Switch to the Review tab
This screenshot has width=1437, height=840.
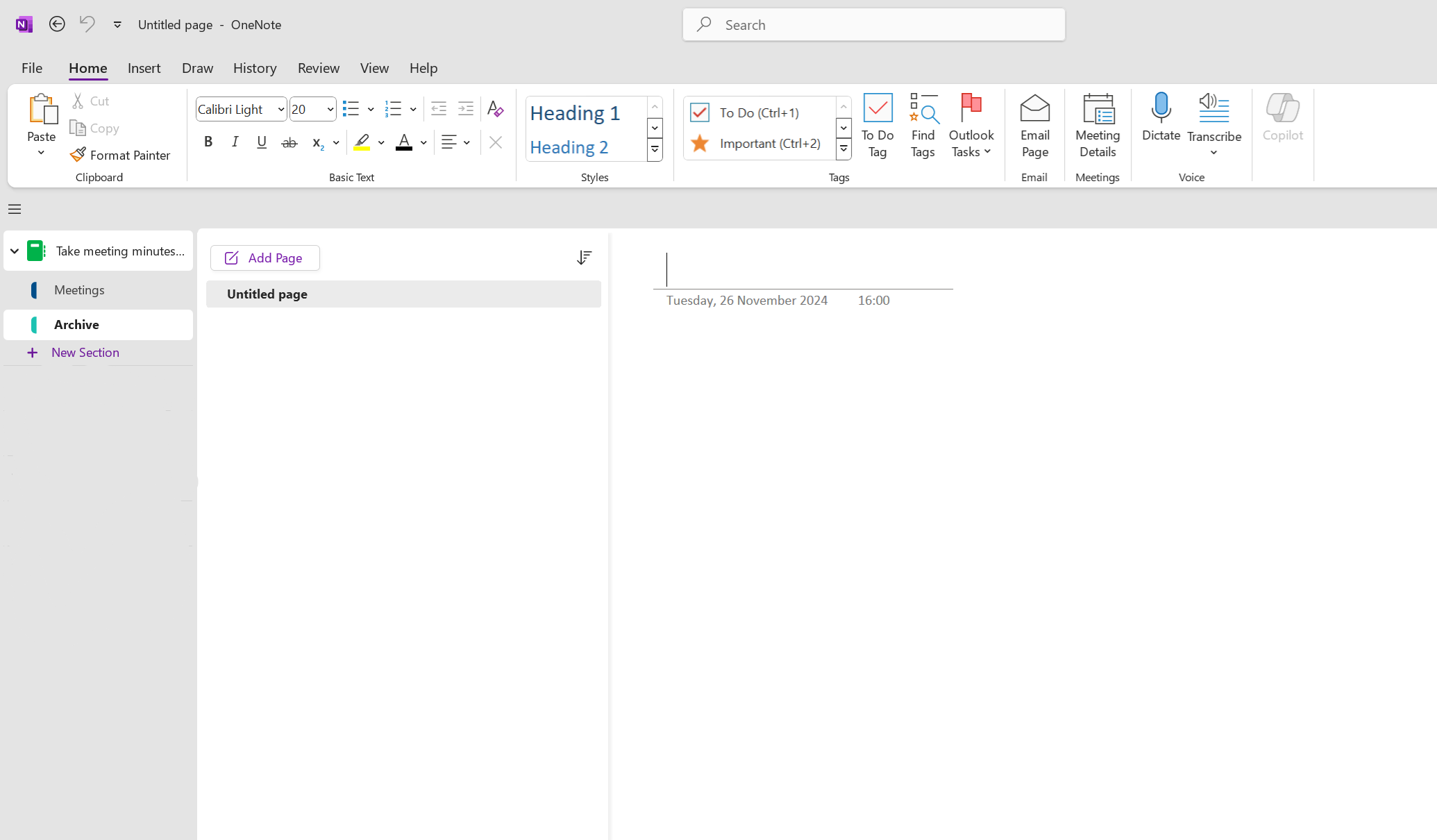click(319, 67)
